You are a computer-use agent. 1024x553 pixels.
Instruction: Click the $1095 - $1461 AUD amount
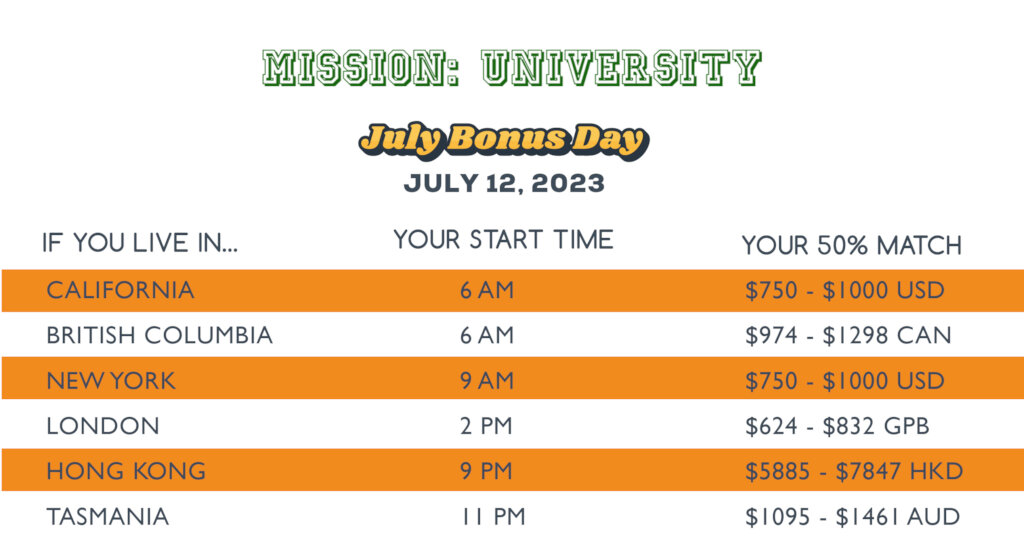pos(853,516)
